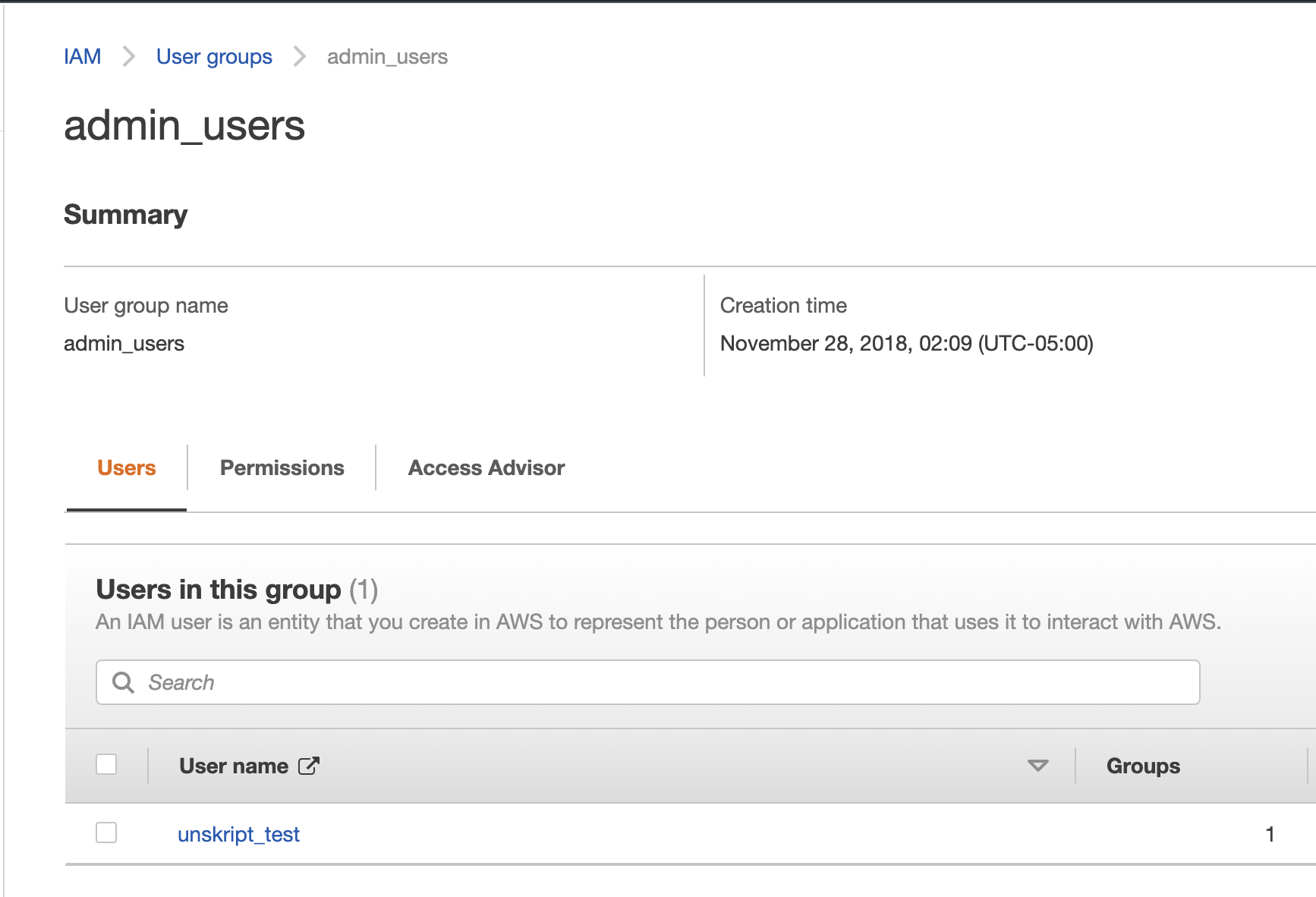Screen dimensions: 1316x897
Task: Click the sort triangle in User name column
Action: 1037,766
